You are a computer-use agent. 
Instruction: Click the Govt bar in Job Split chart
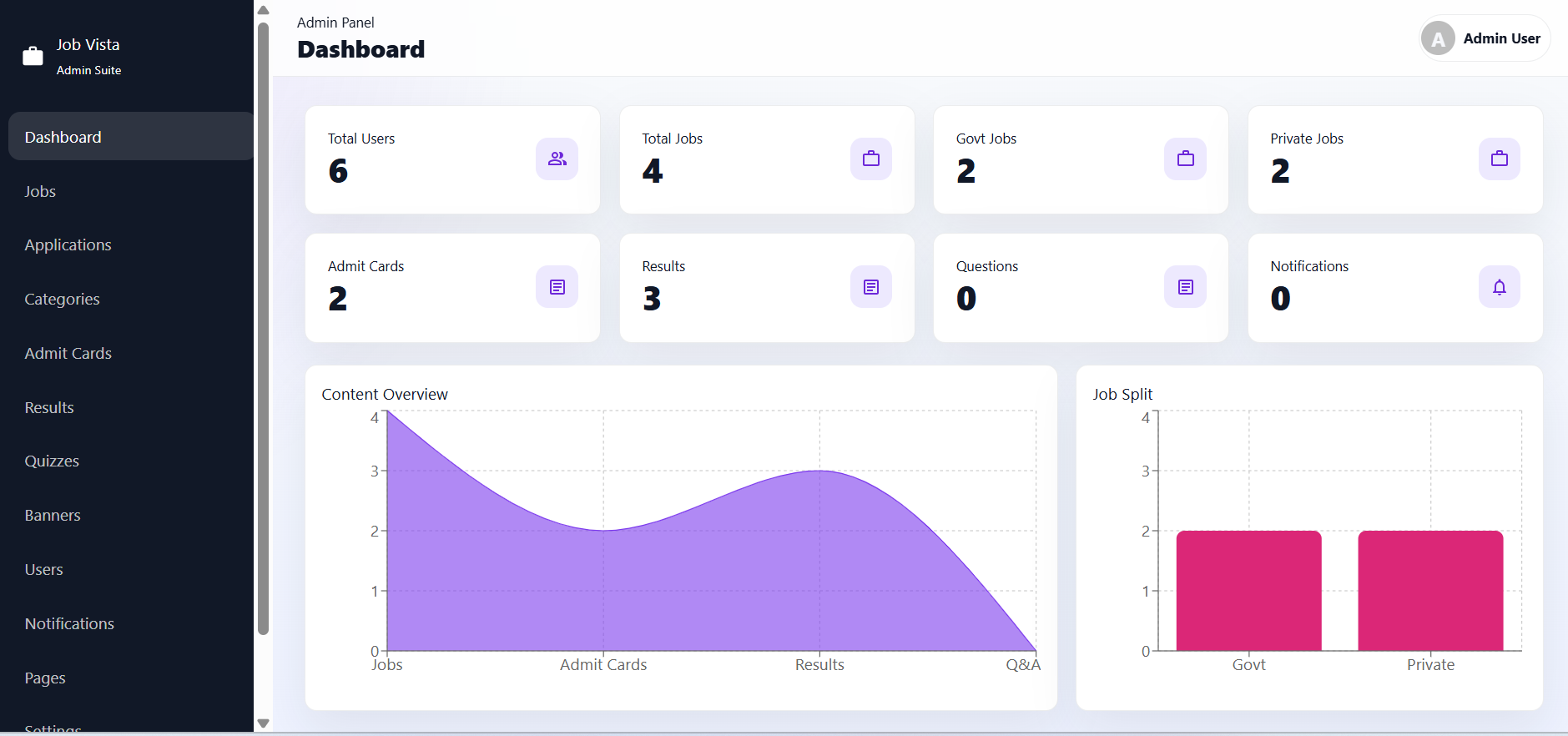pyautogui.click(x=1248, y=591)
